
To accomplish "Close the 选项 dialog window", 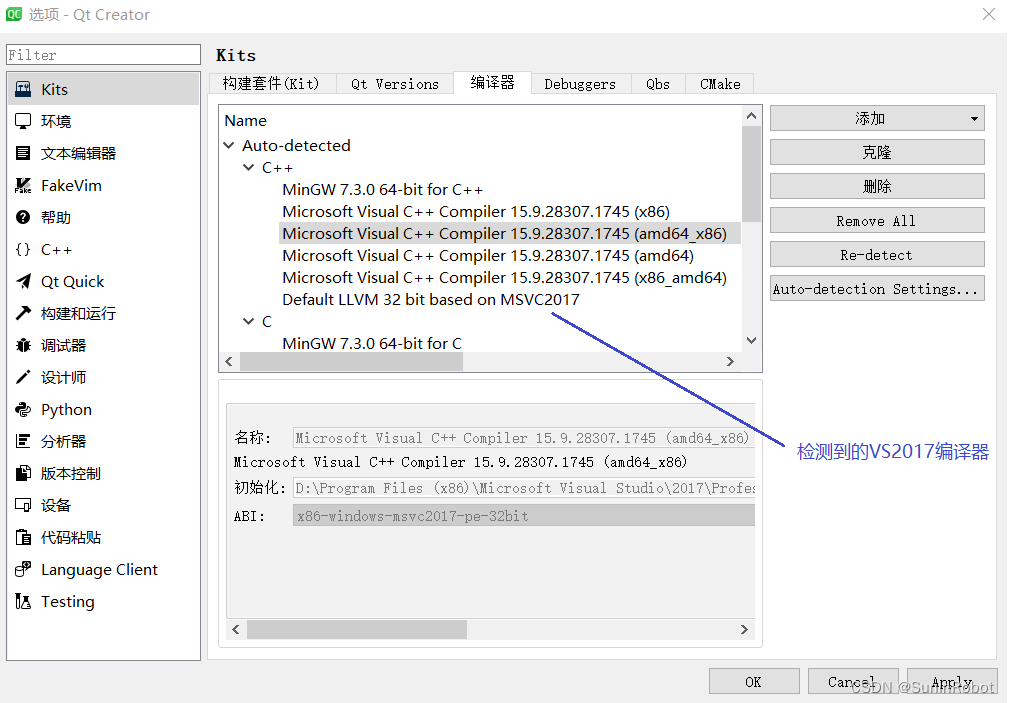I will [989, 14].
